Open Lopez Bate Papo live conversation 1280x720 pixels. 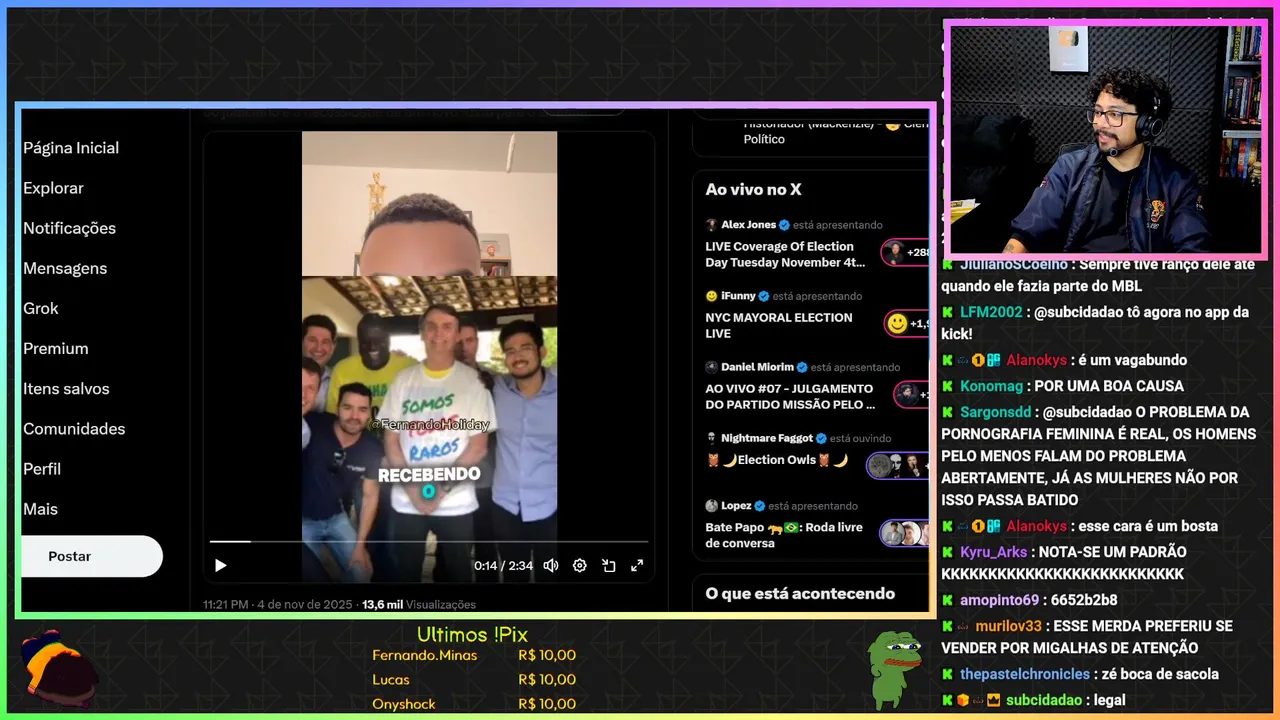[x=784, y=535]
